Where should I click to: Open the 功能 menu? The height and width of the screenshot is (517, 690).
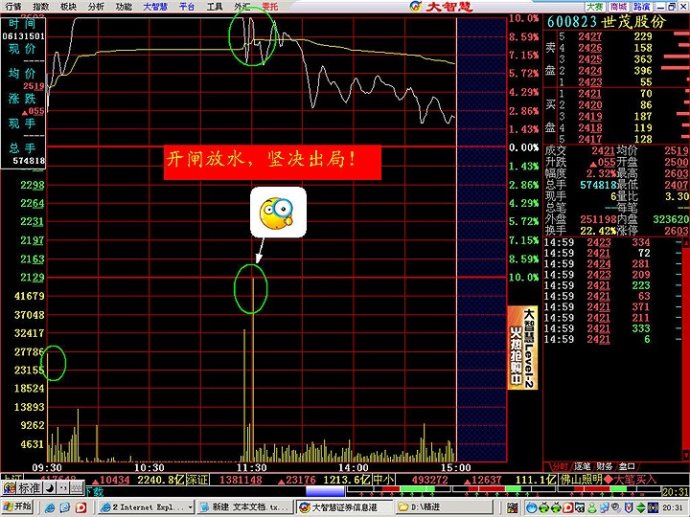point(124,6)
